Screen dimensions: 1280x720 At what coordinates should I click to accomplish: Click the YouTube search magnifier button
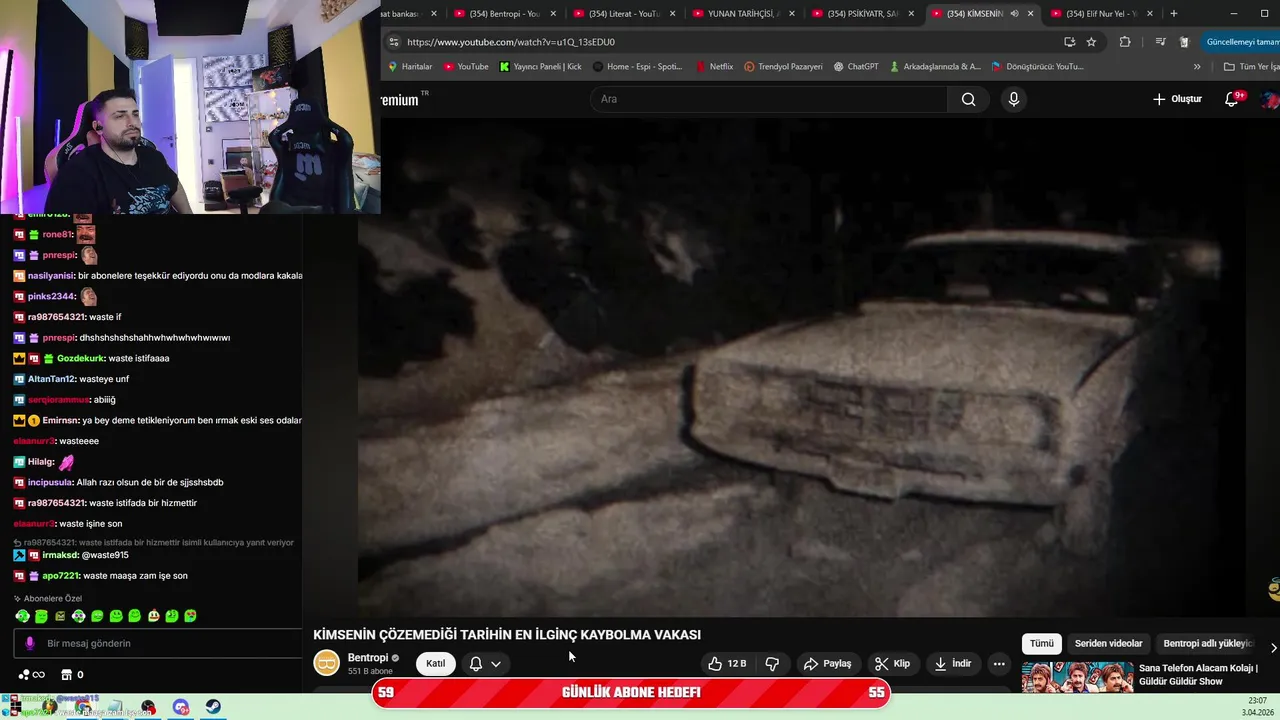tap(968, 99)
